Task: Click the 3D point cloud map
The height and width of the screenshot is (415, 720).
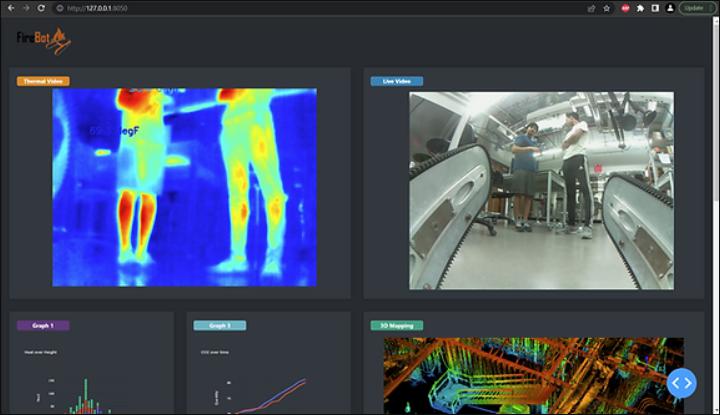Action: click(520, 376)
